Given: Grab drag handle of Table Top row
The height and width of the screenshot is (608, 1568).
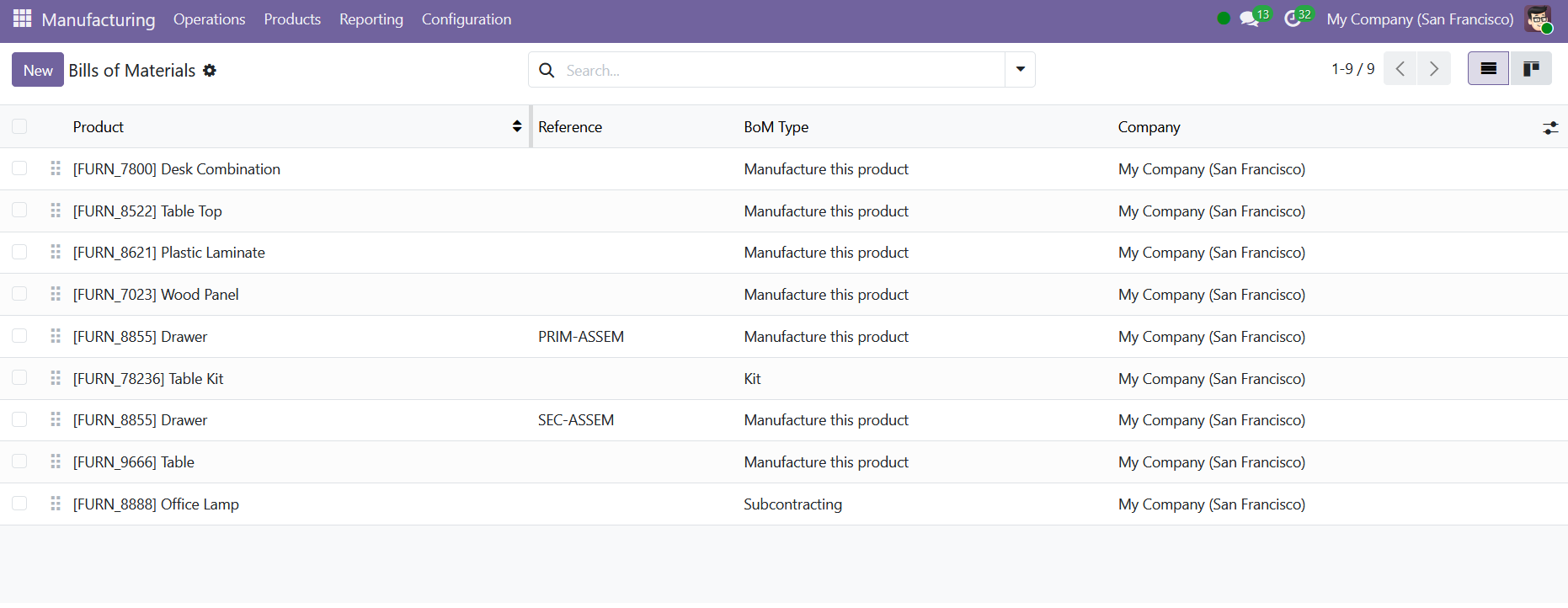Looking at the screenshot, I should (56, 211).
